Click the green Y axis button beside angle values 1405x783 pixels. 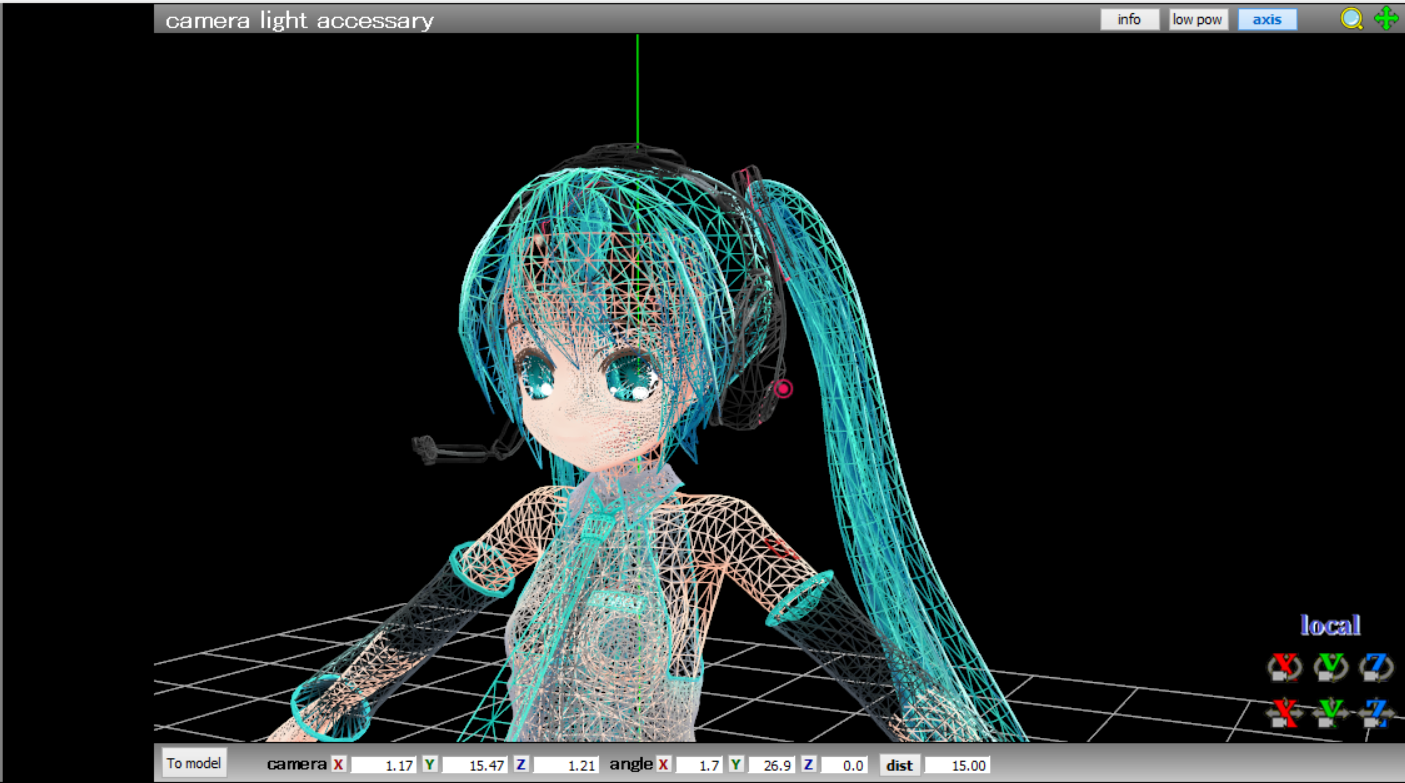click(x=736, y=763)
